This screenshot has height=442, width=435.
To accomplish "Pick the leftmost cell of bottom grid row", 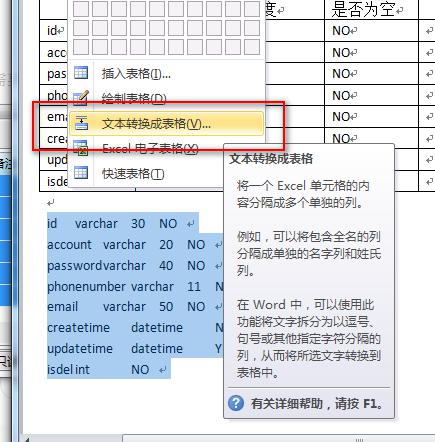I will pos(81,47).
